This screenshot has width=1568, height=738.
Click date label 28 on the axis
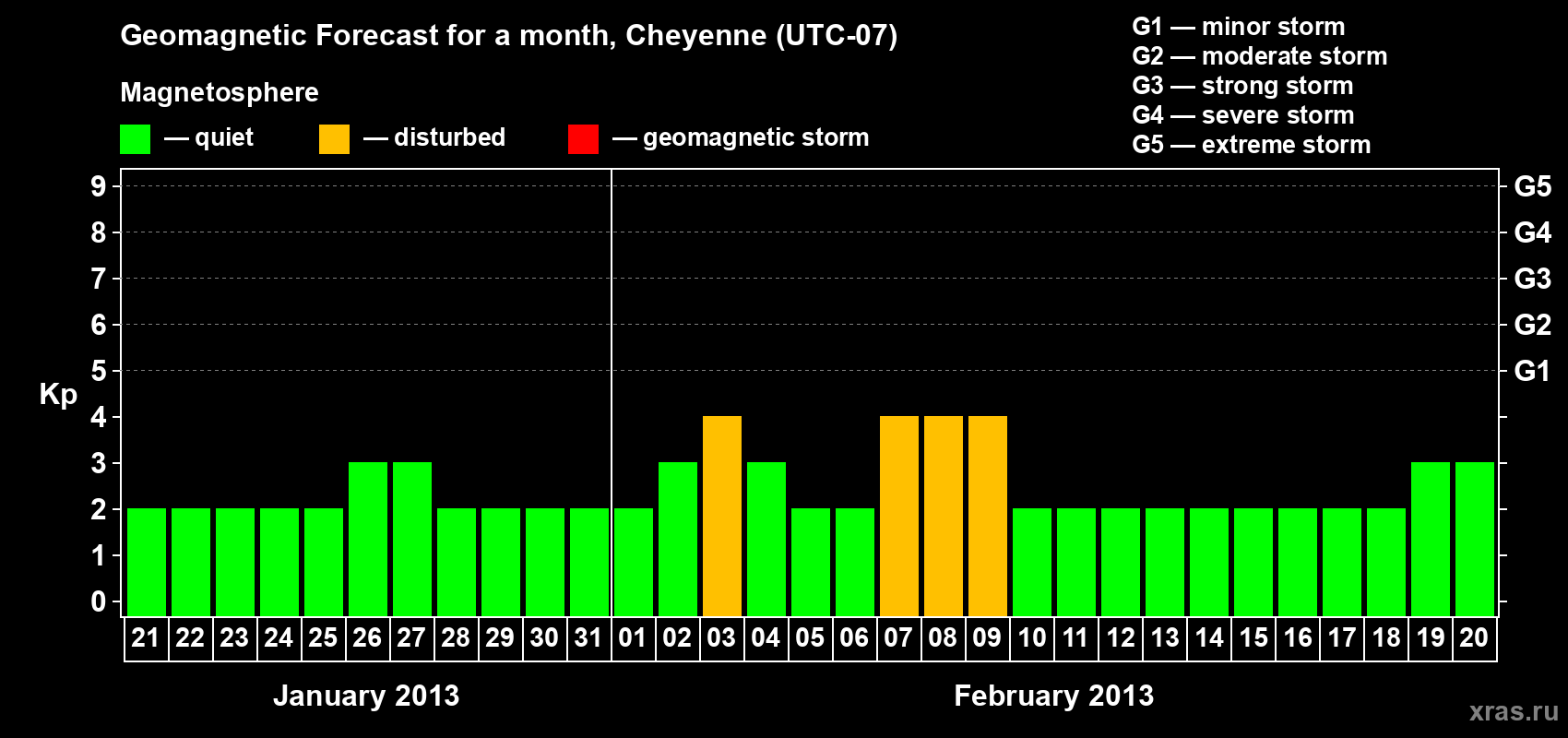point(456,637)
